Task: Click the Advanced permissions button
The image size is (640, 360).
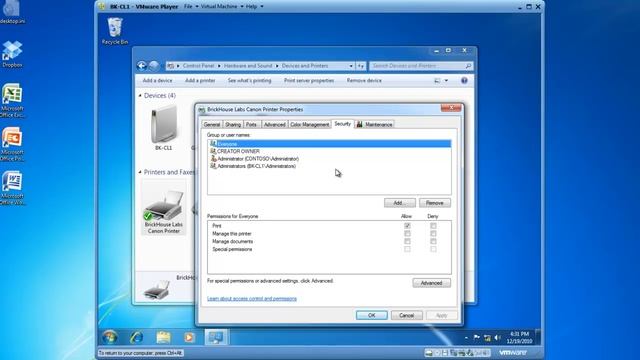Action: (431, 283)
